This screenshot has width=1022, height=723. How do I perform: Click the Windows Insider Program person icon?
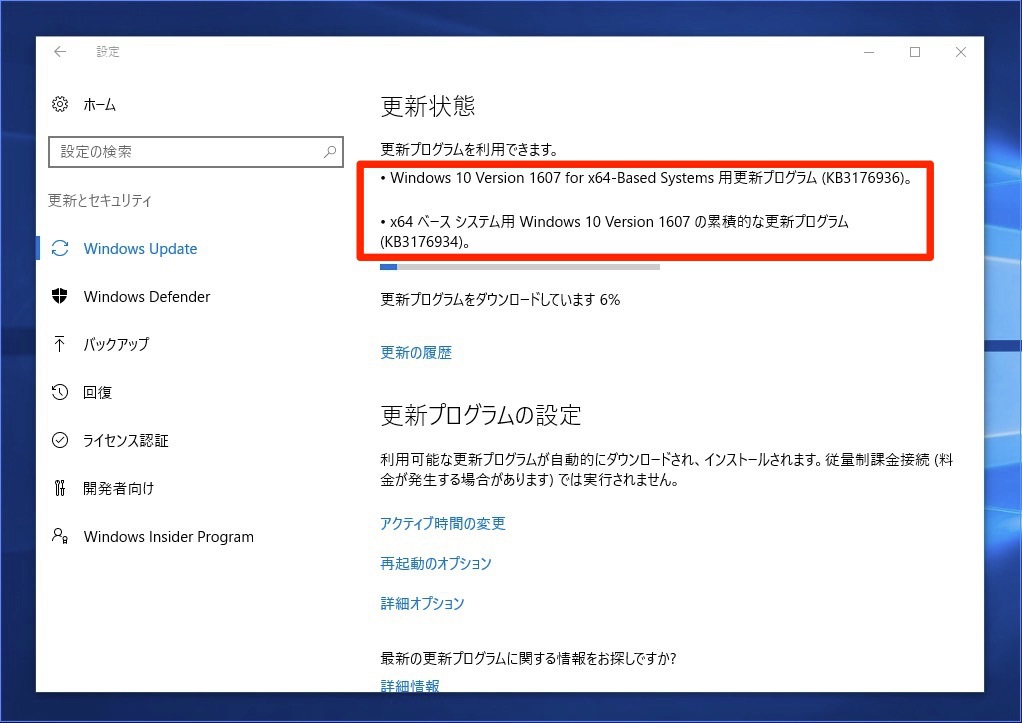click(x=60, y=536)
